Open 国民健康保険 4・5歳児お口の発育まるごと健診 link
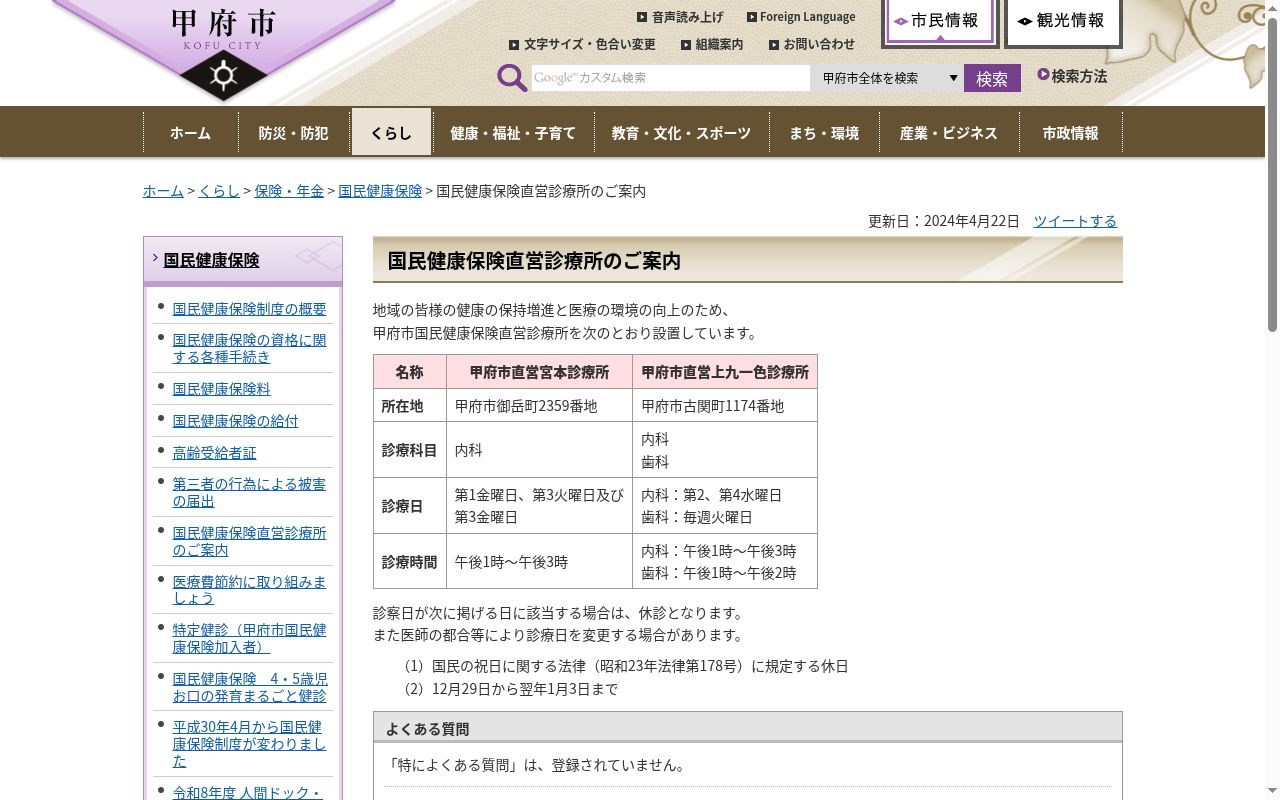Screen dimensions: 1280x800 point(249,687)
